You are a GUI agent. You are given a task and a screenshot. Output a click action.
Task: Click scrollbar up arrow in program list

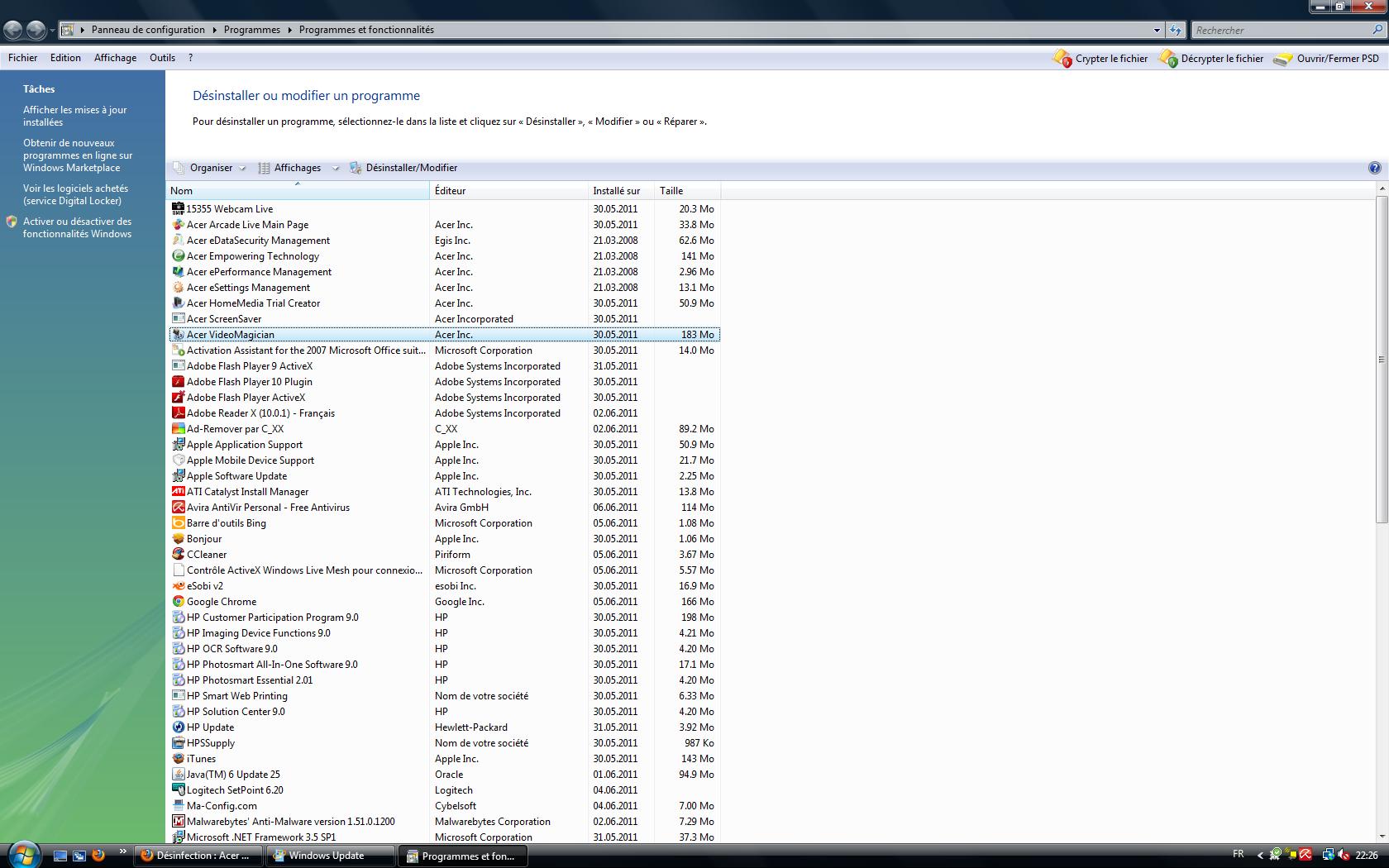pos(1382,189)
